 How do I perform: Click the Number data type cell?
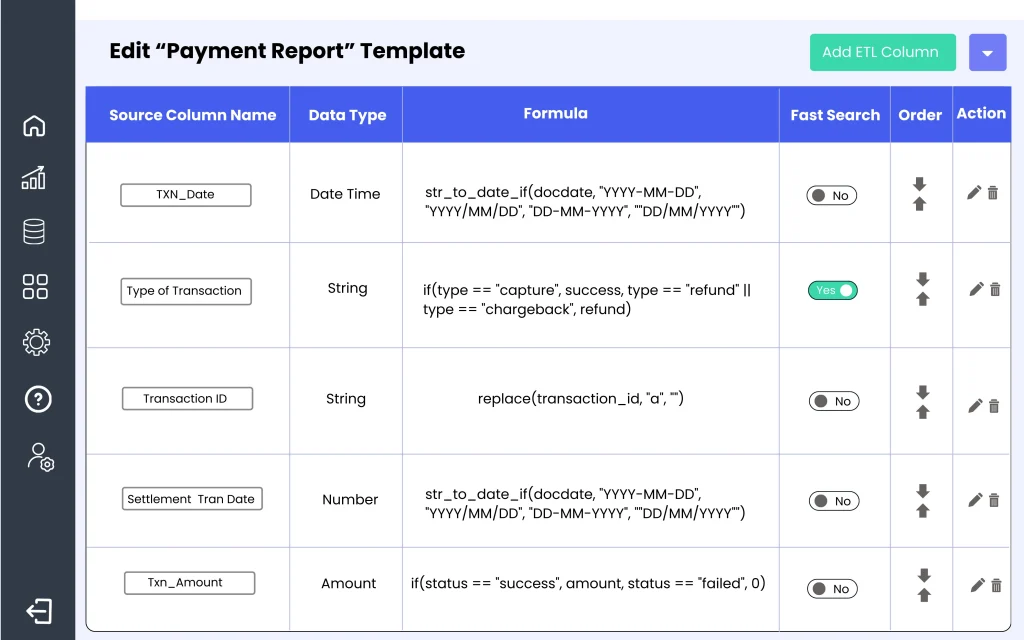point(350,500)
